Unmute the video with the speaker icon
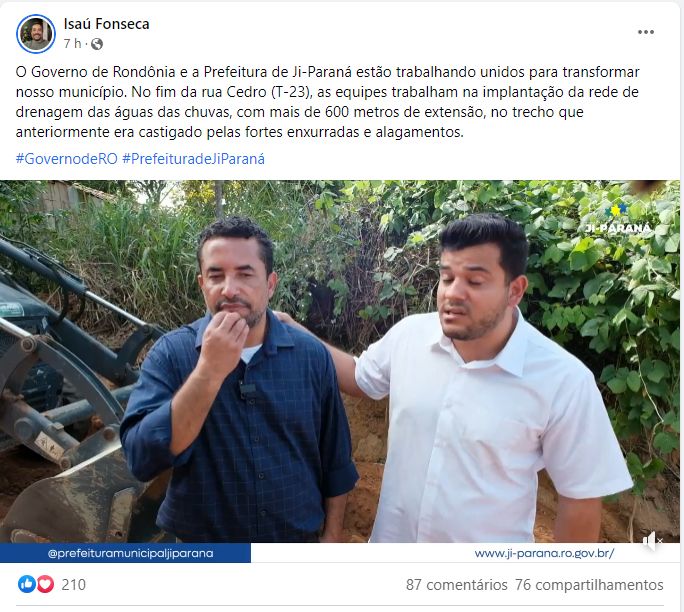684x612 pixels. pyautogui.click(x=652, y=541)
